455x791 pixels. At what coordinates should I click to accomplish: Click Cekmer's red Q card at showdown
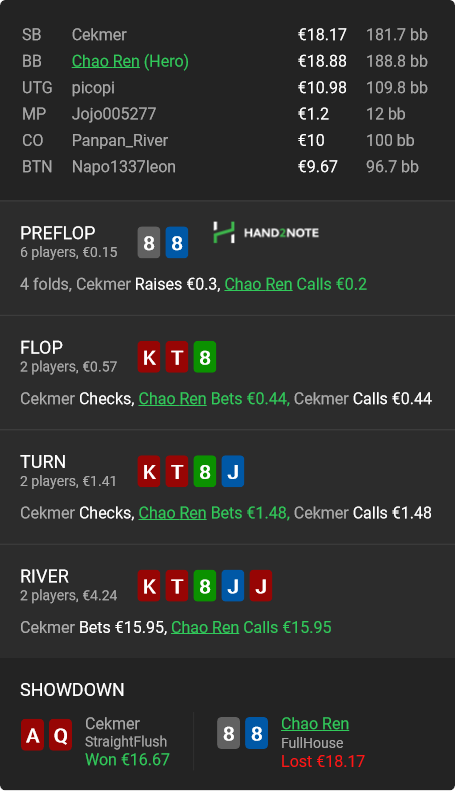[61, 736]
